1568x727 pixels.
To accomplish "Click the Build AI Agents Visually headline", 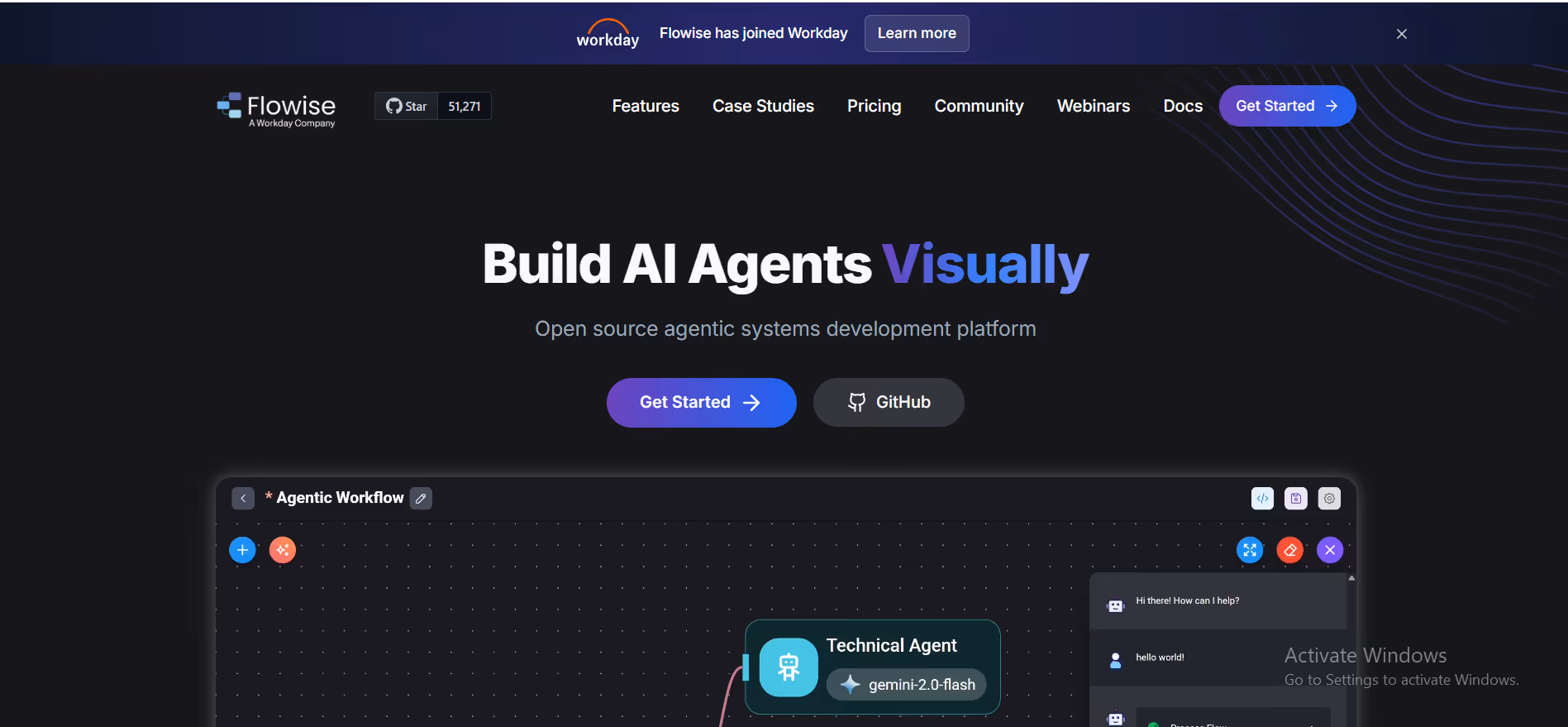I will click(785, 265).
